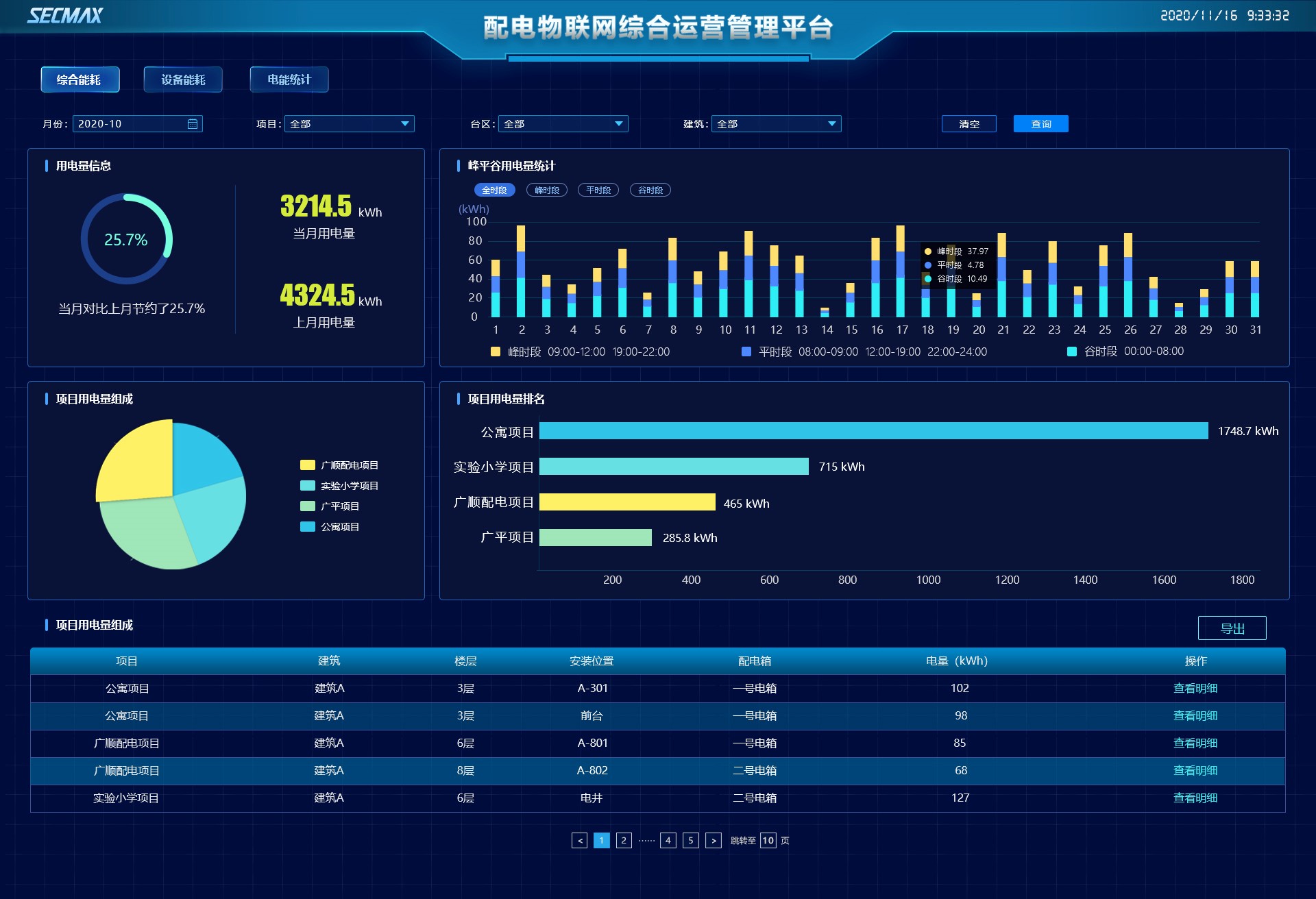Viewport: 1316px width, 899px height.
Task: Toggle the 峰时段 yellow legend marker
Action: tap(496, 352)
